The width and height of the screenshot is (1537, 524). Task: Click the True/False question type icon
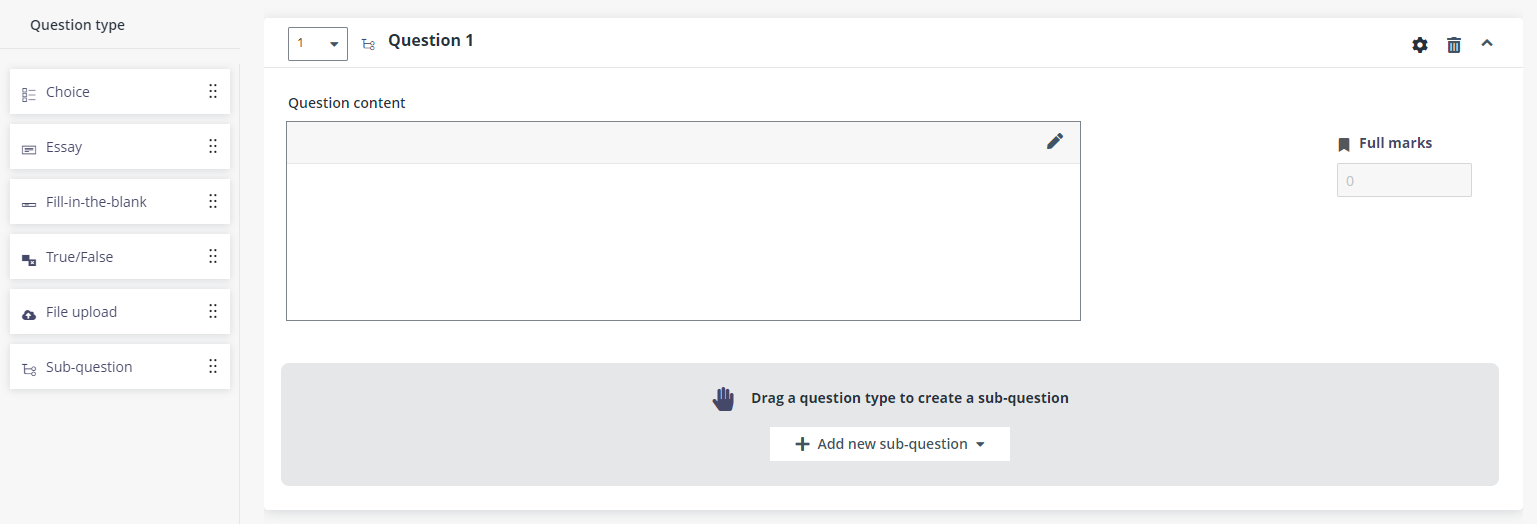coord(29,258)
